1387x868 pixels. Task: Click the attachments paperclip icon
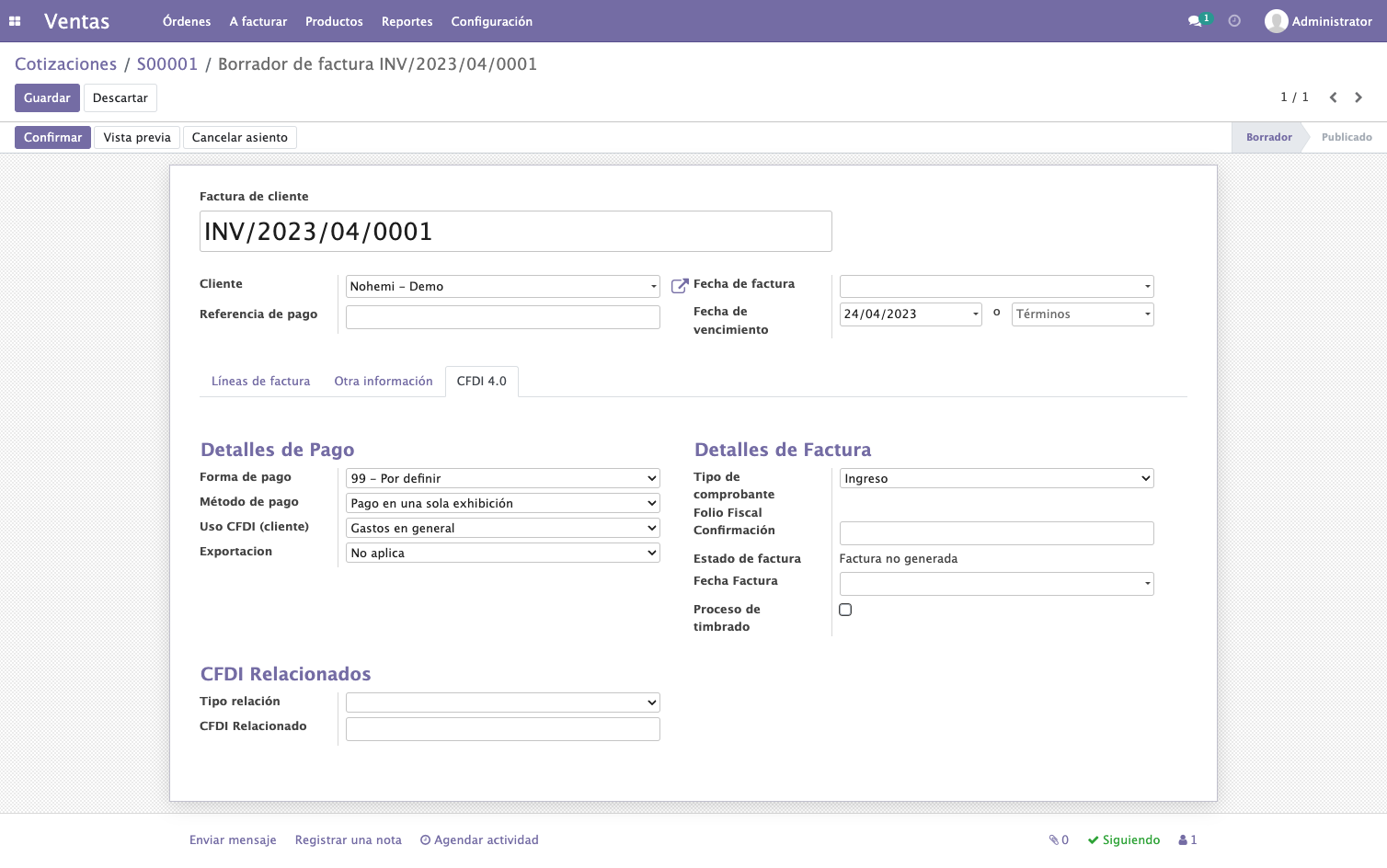point(1054,839)
